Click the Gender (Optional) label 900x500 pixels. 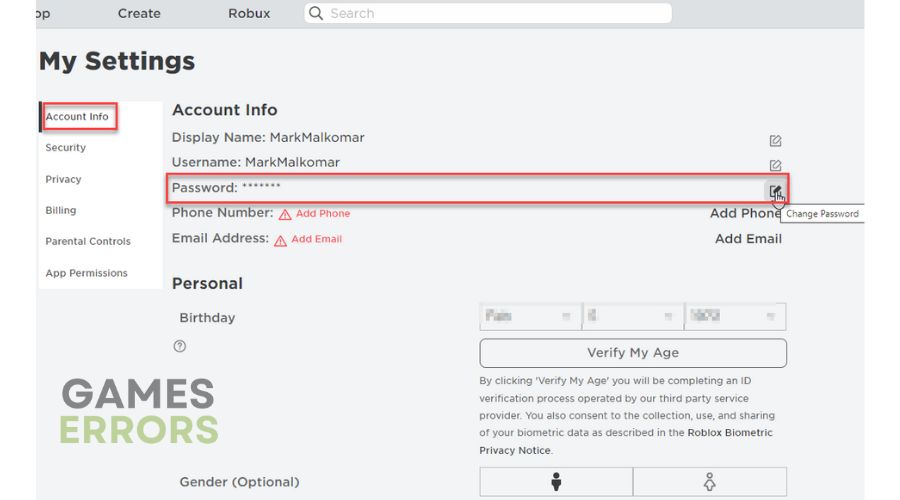(239, 482)
